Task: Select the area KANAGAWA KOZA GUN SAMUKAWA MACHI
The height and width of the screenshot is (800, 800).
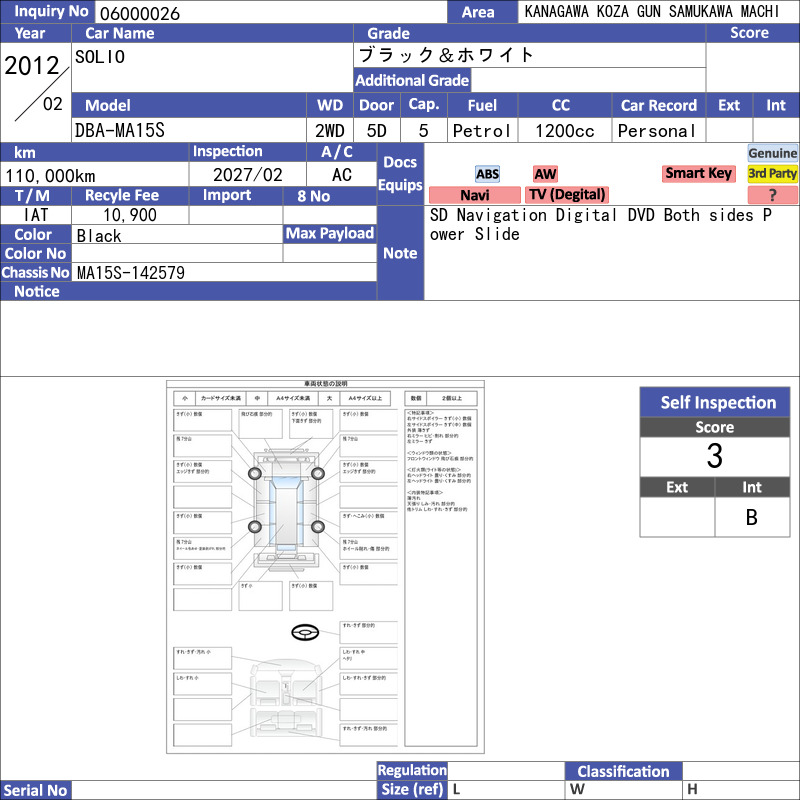Action: pos(652,12)
